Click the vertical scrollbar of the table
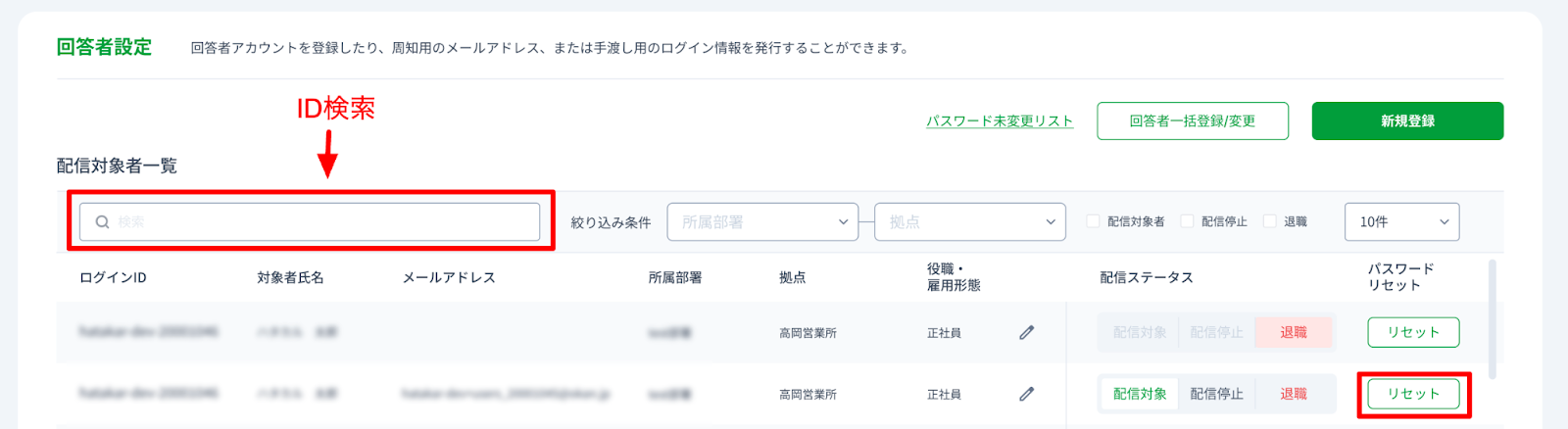Viewport: 1568px width, 429px height. tap(1493, 319)
